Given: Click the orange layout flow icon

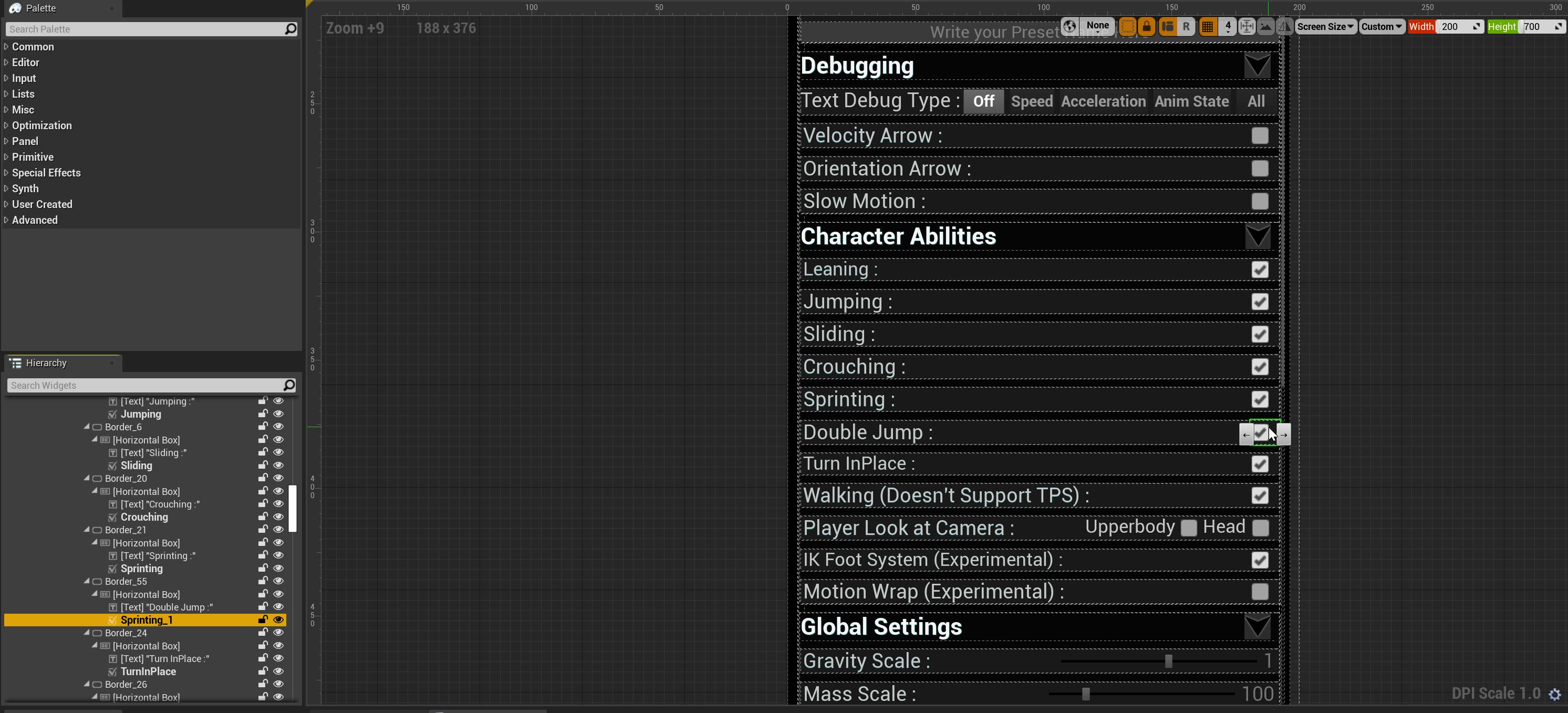Looking at the screenshot, I should tap(1168, 27).
